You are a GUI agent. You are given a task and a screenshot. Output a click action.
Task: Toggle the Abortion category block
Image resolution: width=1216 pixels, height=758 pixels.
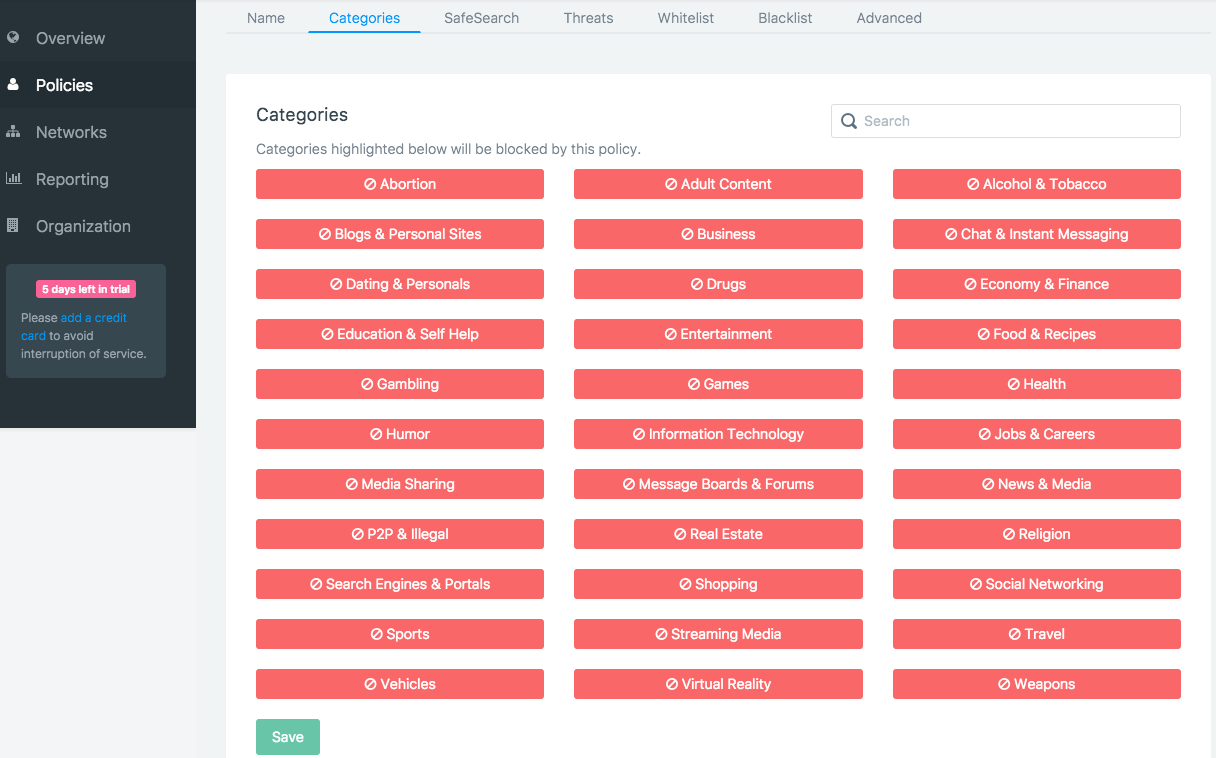pyautogui.click(x=400, y=184)
